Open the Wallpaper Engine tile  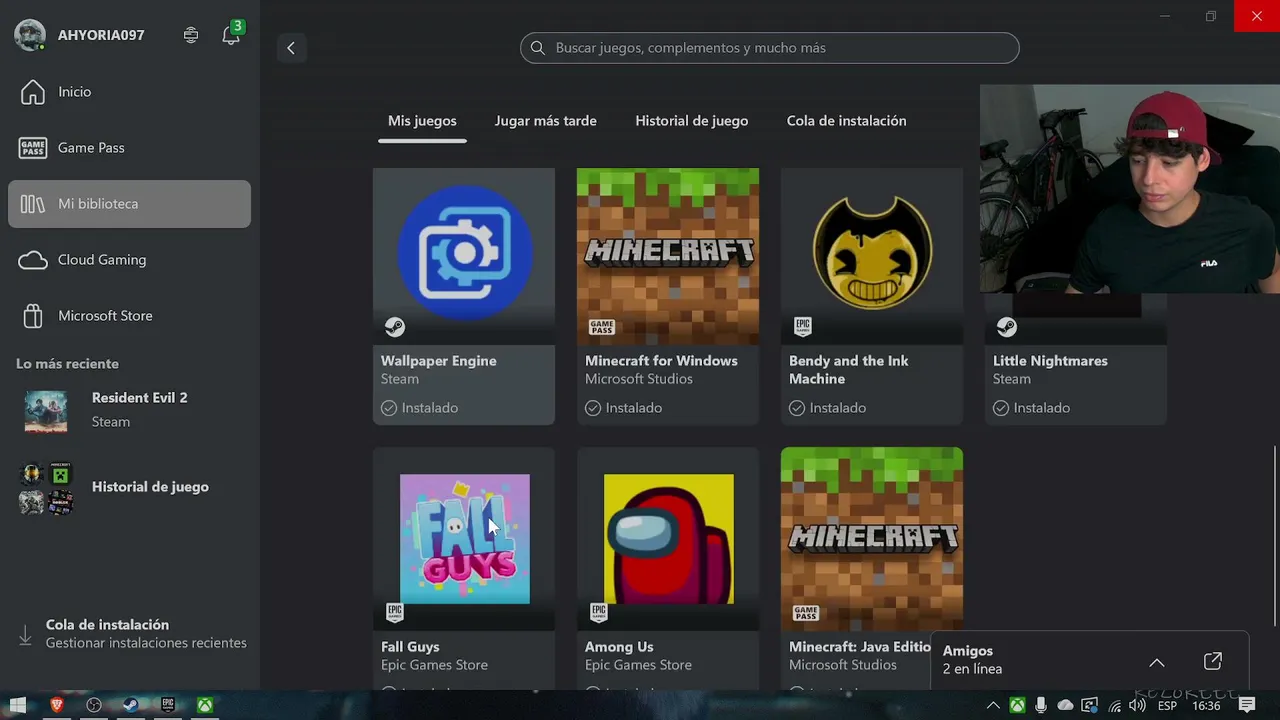click(x=464, y=296)
